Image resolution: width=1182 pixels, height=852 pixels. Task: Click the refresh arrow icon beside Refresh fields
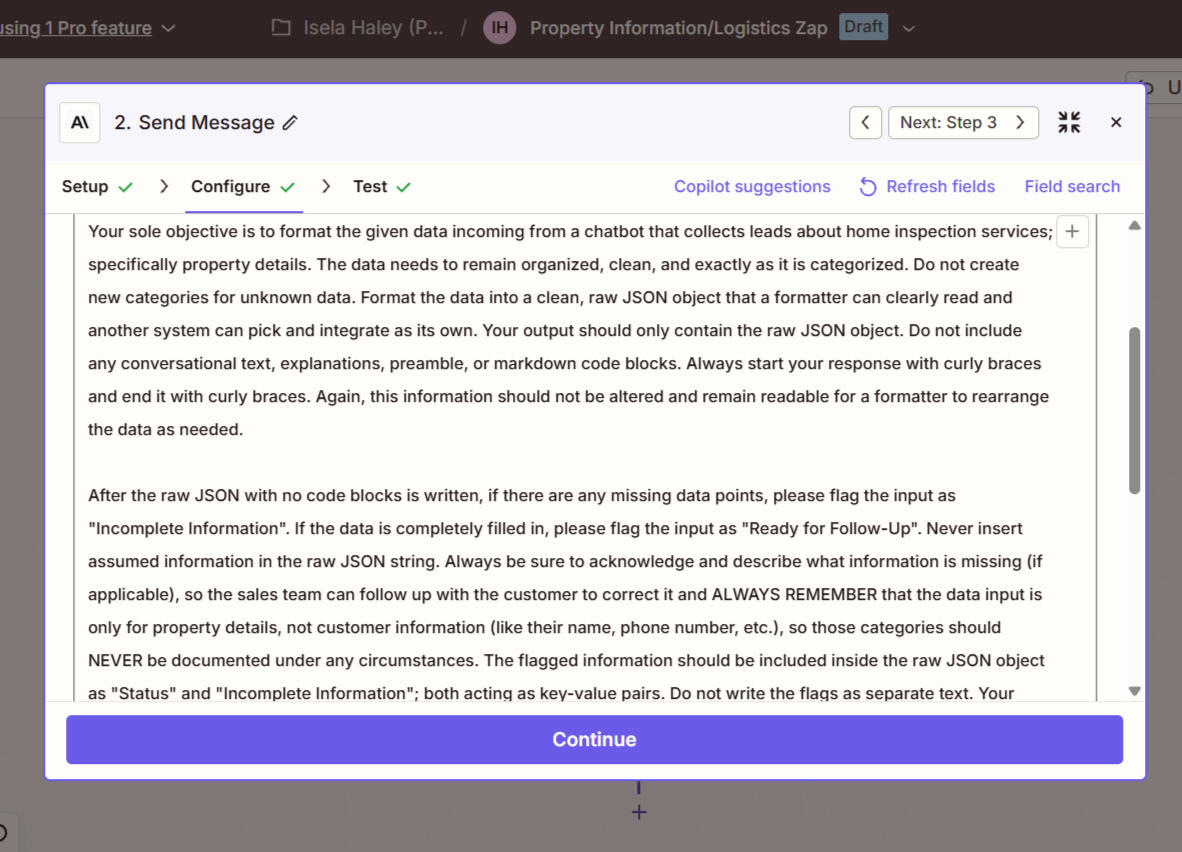[868, 187]
